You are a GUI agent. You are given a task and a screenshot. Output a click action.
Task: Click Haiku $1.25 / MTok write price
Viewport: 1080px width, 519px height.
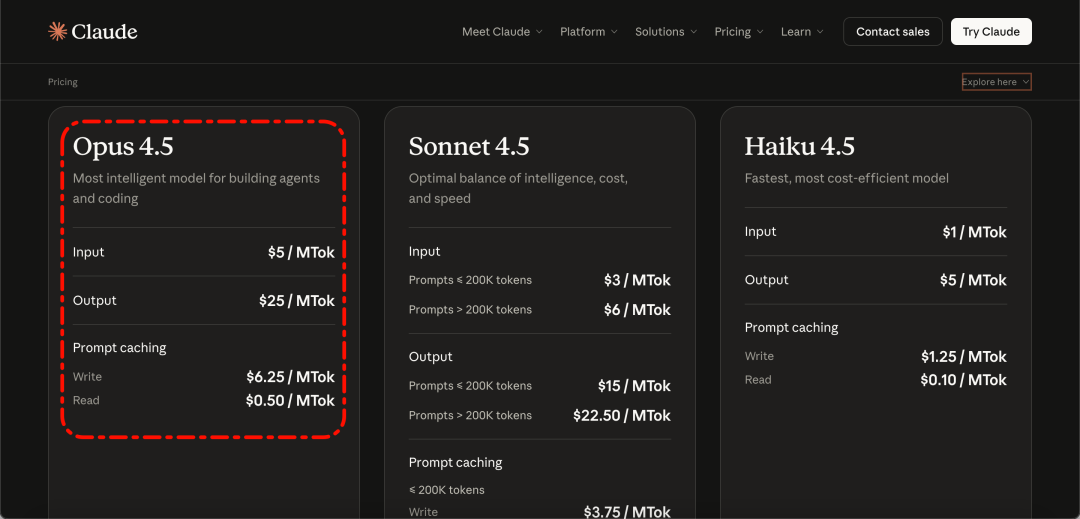coord(963,357)
